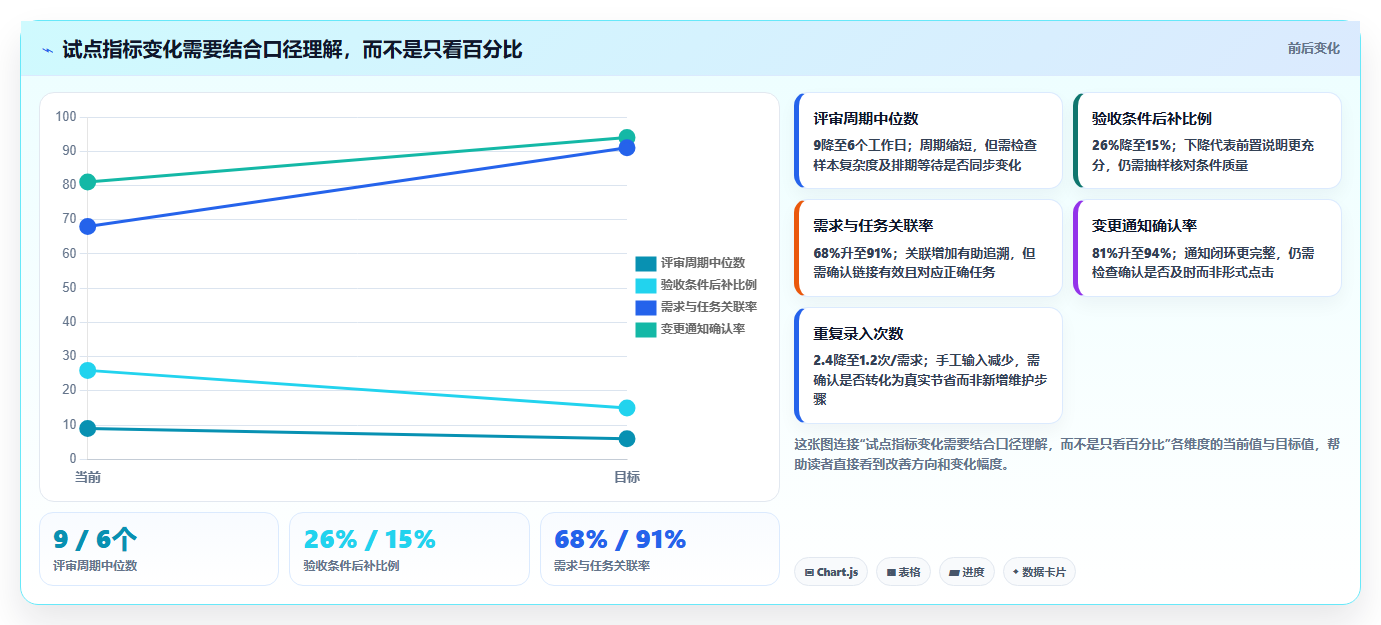
Task: Click the Chart.js chip
Action: 831,572
